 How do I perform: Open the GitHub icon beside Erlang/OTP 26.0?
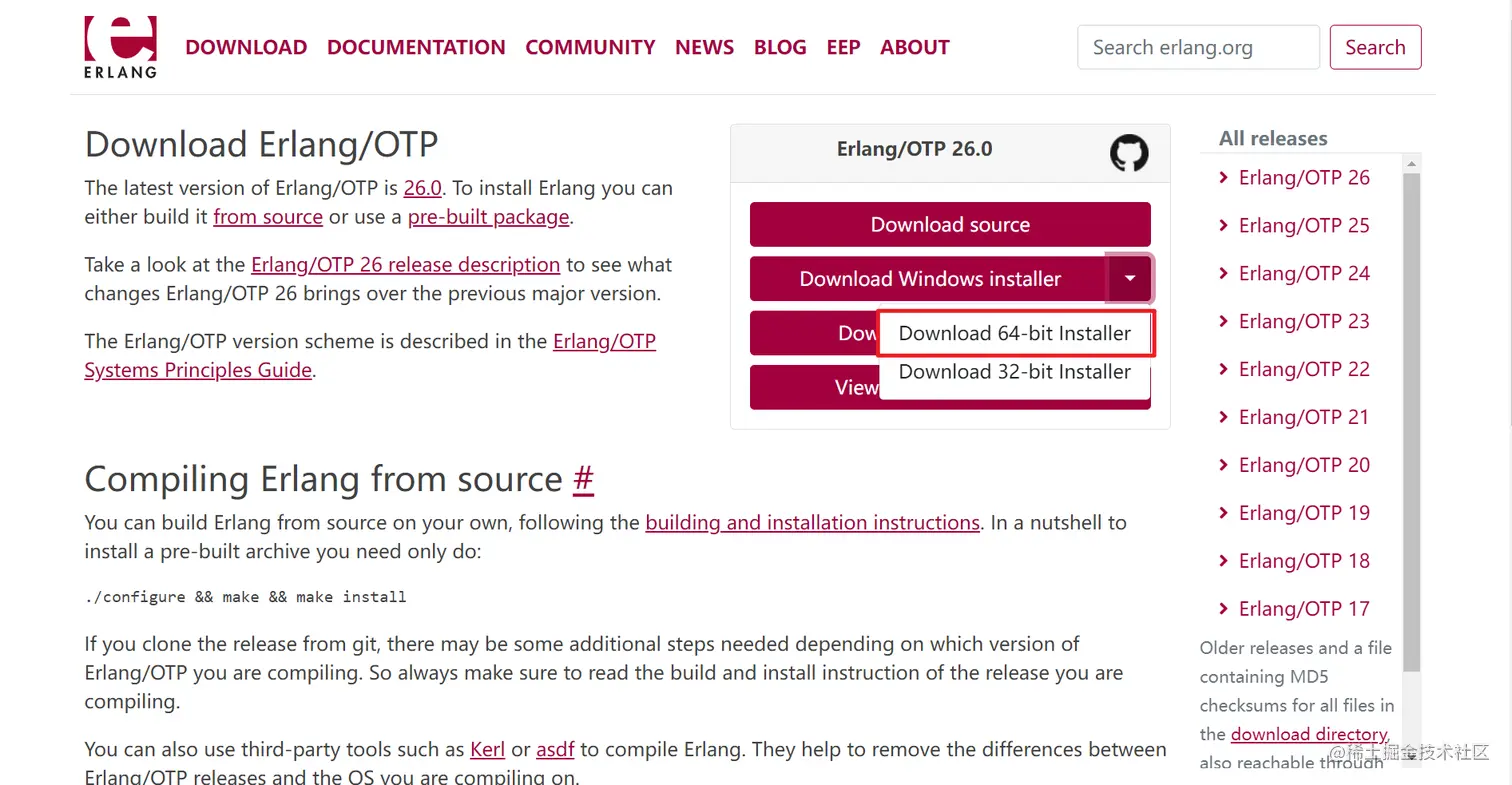[x=1129, y=153]
